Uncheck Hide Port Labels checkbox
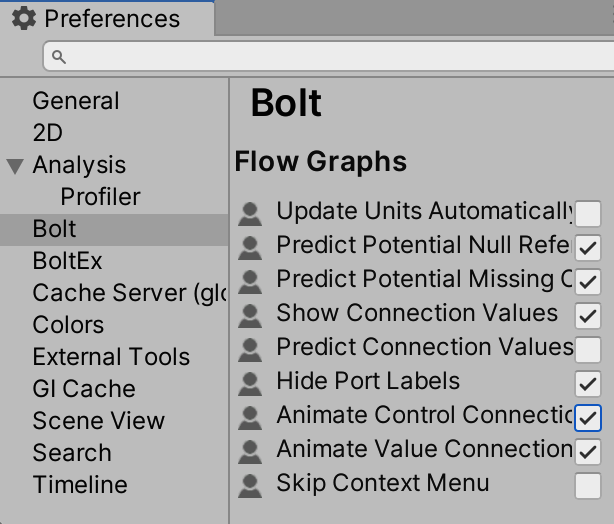 point(588,383)
